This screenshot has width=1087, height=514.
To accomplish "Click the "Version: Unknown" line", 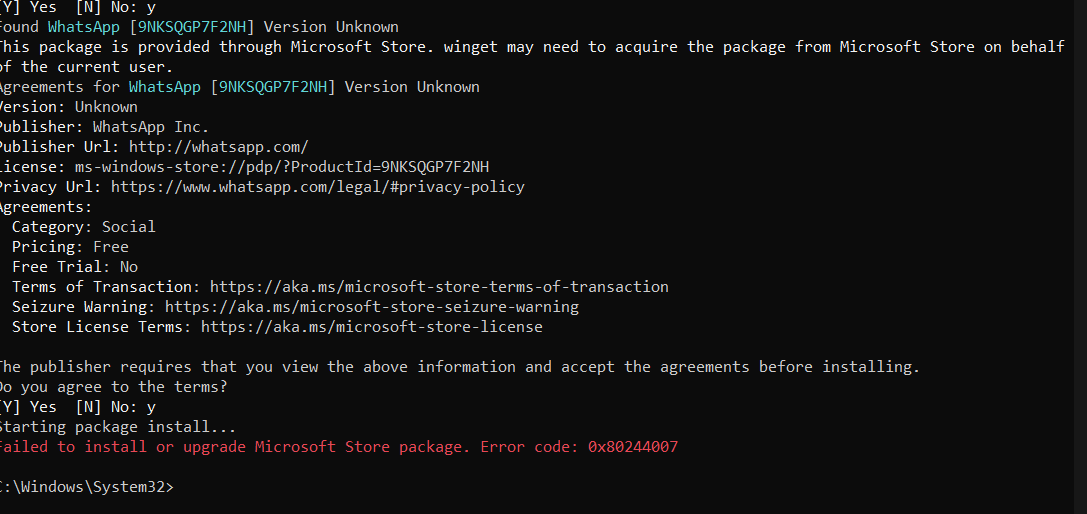I will click(68, 107).
